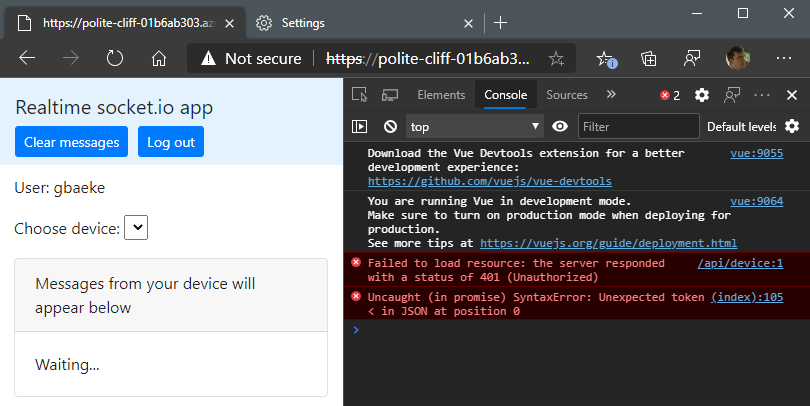The height and width of the screenshot is (406, 810).
Task: Click the disabled forward arrow button
Action: point(71,58)
